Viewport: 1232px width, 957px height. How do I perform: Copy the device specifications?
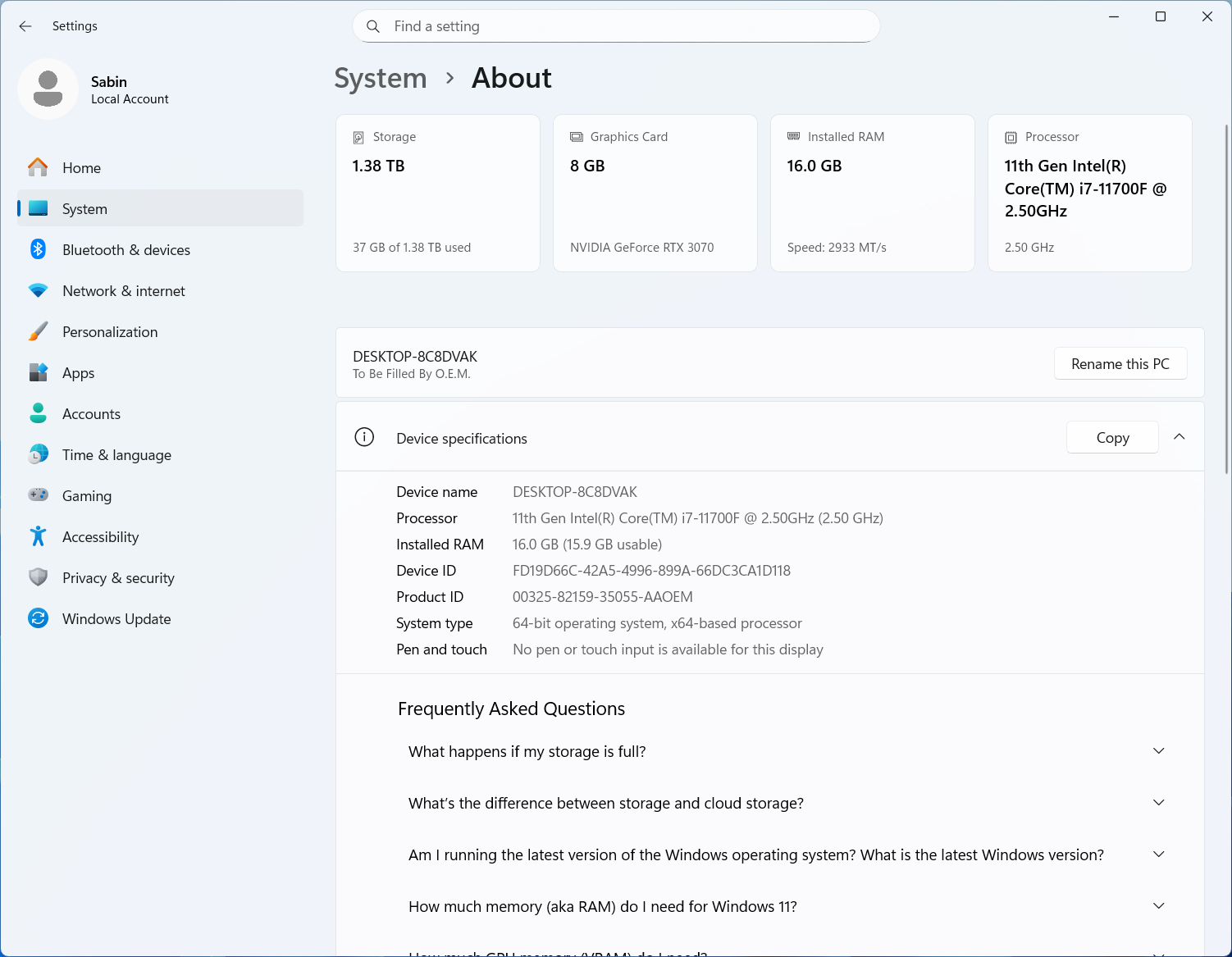(x=1111, y=438)
